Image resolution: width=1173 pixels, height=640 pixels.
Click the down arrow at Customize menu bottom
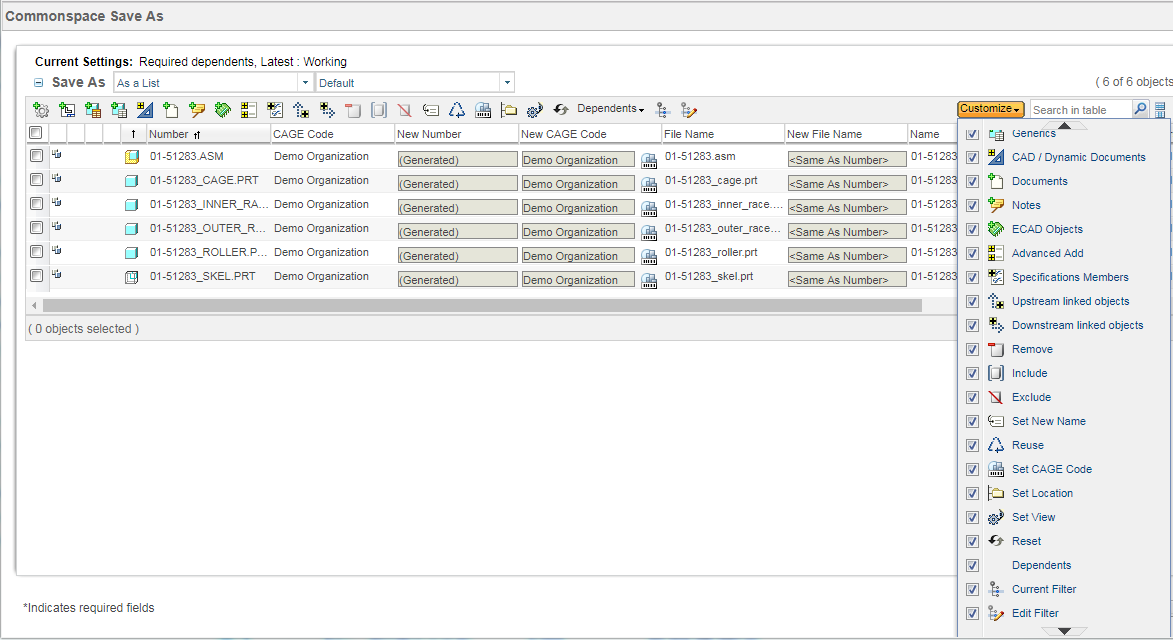pos(1064,632)
